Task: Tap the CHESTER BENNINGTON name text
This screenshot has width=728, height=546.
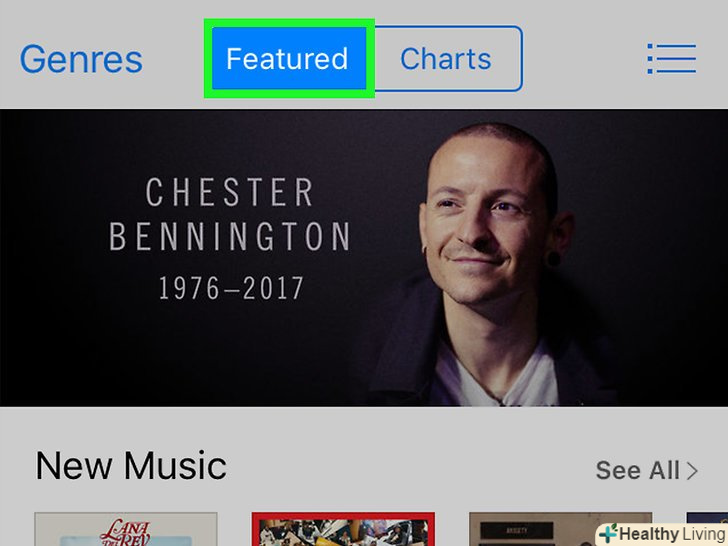Action: (x=230, y=214)
